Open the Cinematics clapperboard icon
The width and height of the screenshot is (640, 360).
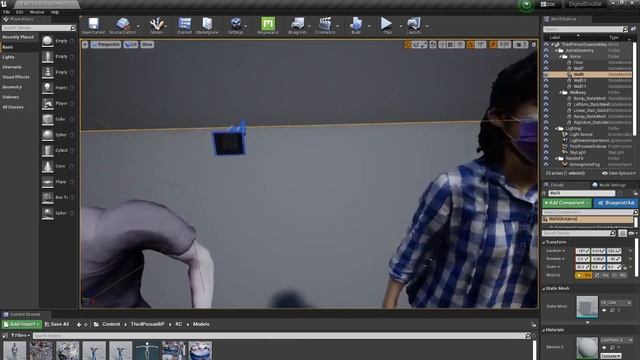325,24
